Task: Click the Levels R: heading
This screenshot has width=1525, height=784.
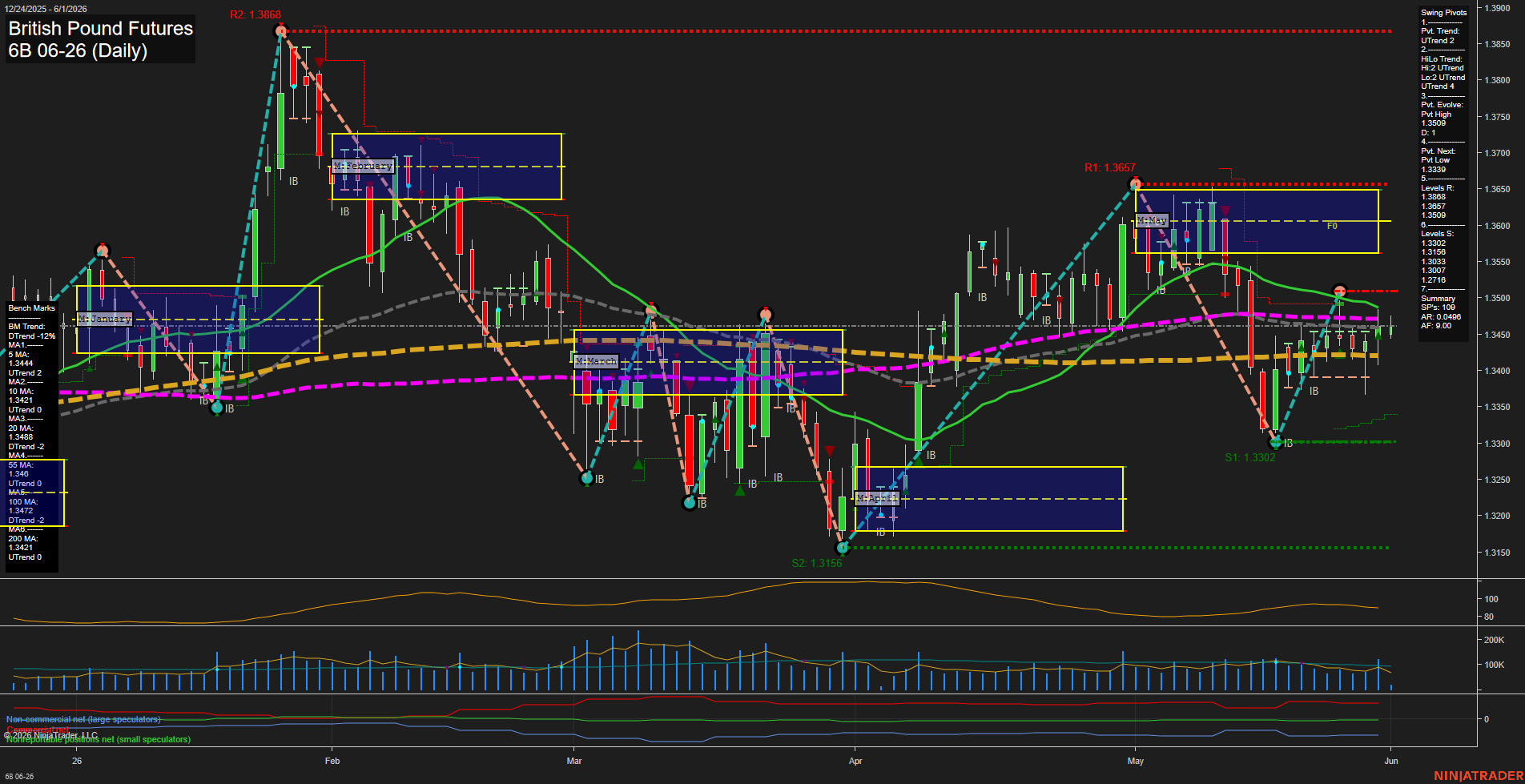Action: click(x=1437, y=188)
